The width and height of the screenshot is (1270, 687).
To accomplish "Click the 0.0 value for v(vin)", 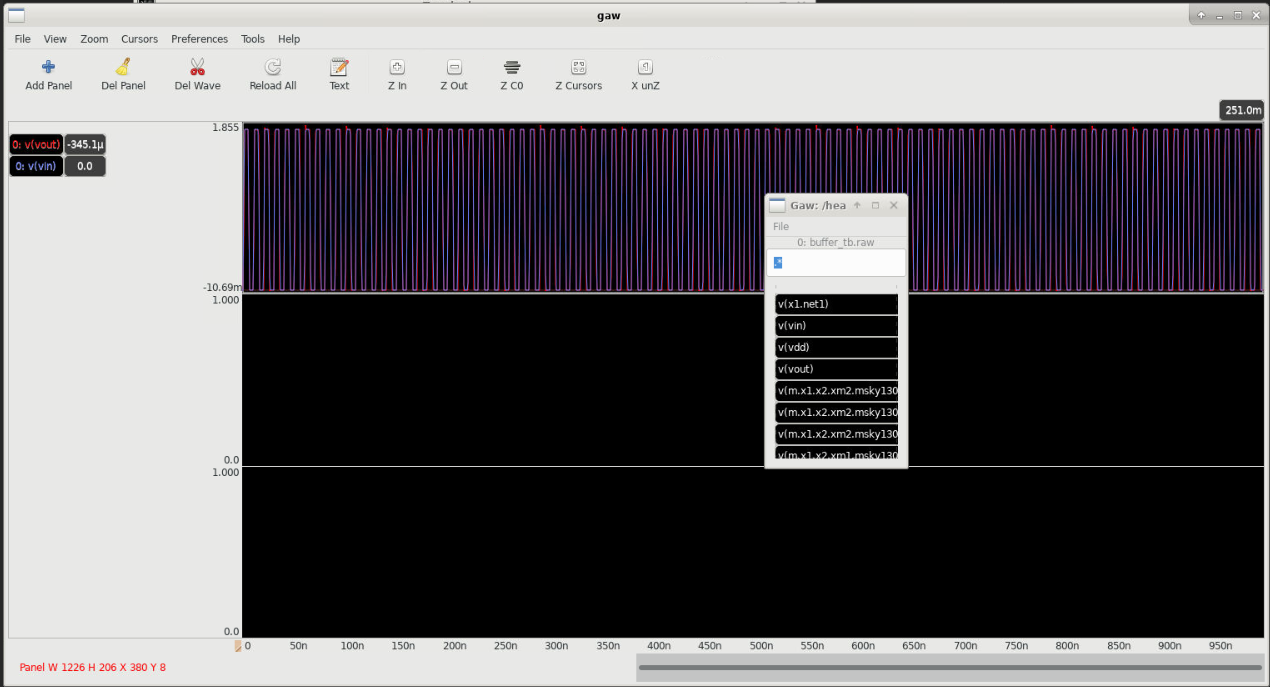I will [x=85, y=166].
